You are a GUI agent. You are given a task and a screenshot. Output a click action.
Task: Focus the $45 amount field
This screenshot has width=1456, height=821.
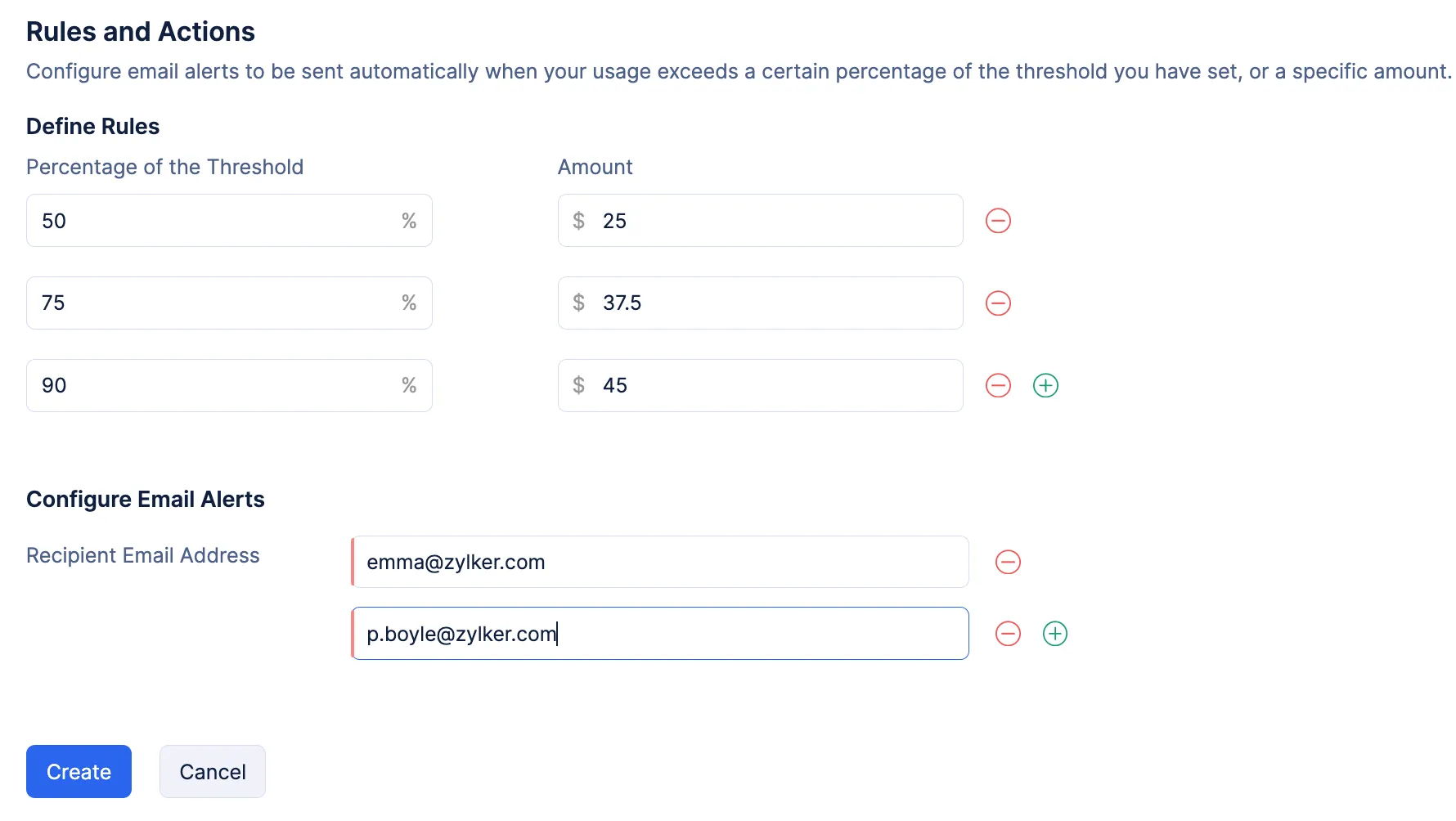click(x=761, y=385)
